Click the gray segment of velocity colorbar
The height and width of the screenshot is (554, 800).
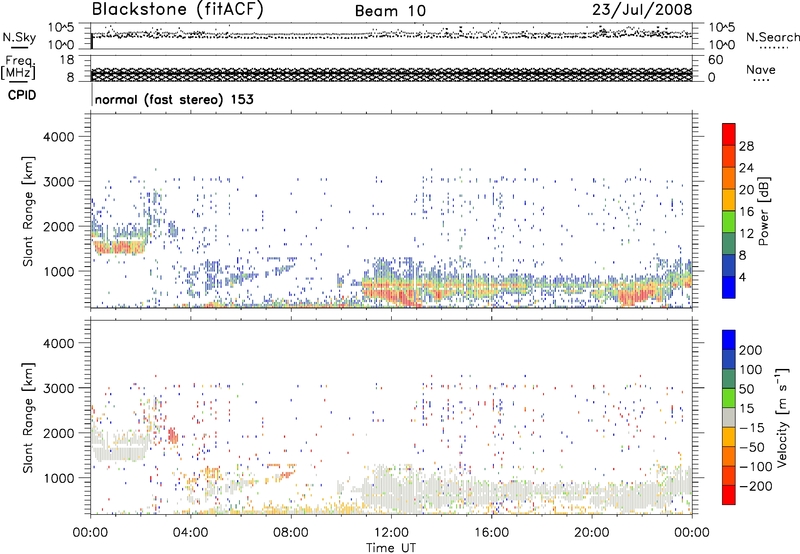coord(729,418)
